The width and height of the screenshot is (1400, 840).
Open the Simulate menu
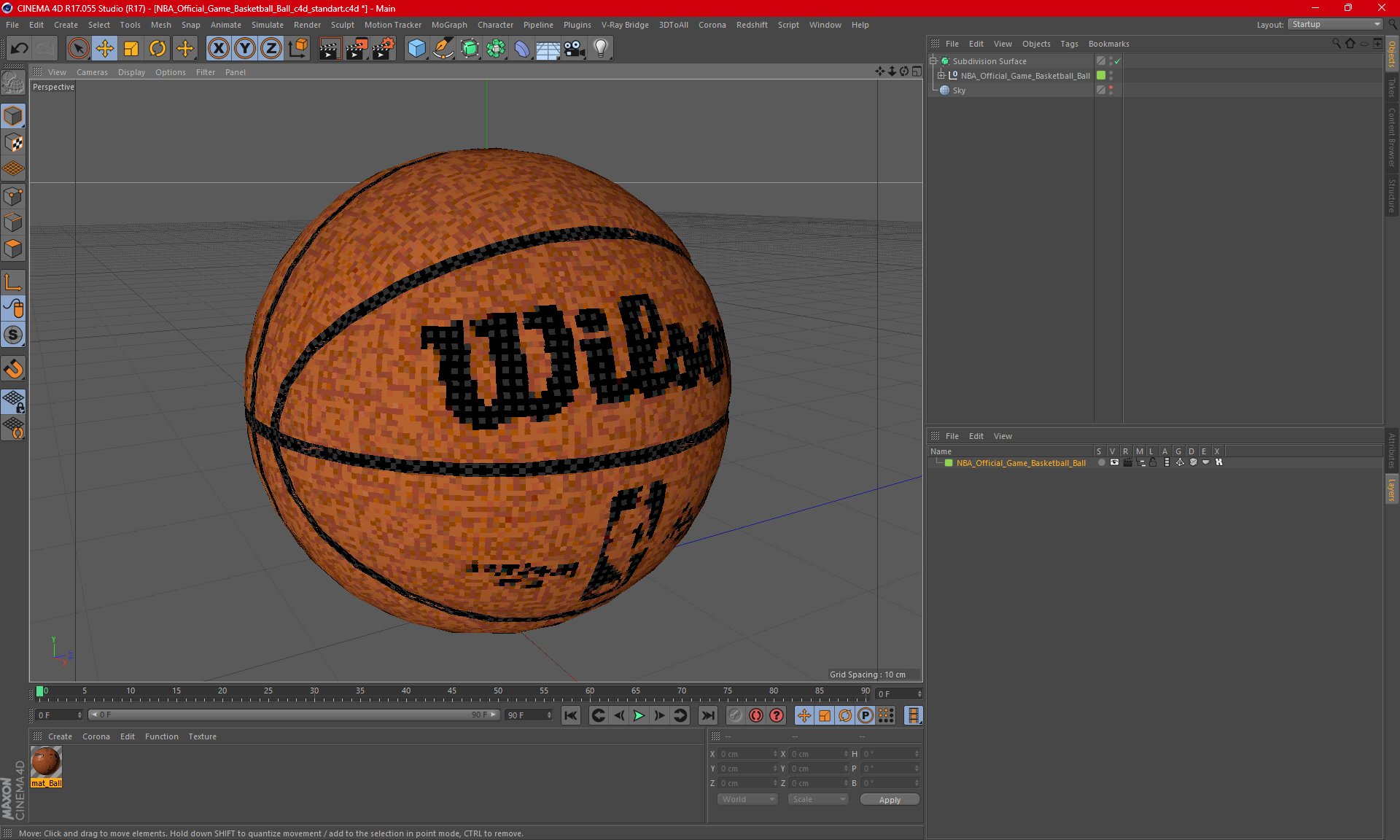pyautogui.click(x=268, y=25)
